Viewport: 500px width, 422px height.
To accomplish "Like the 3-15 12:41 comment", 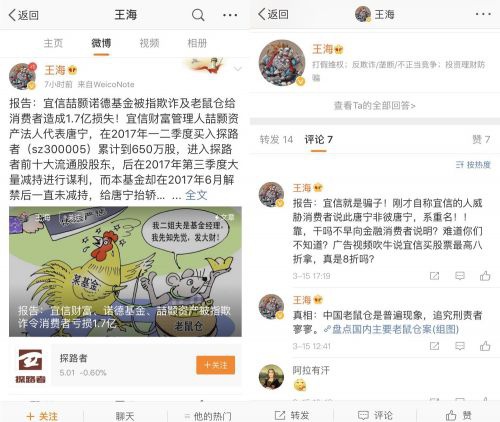I will coord(485,346).
